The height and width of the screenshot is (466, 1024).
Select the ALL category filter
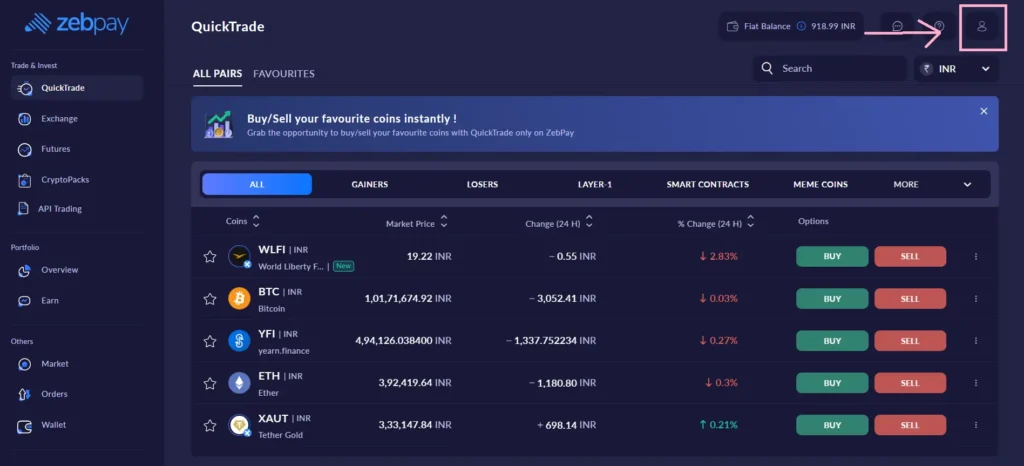click(257, 184)
